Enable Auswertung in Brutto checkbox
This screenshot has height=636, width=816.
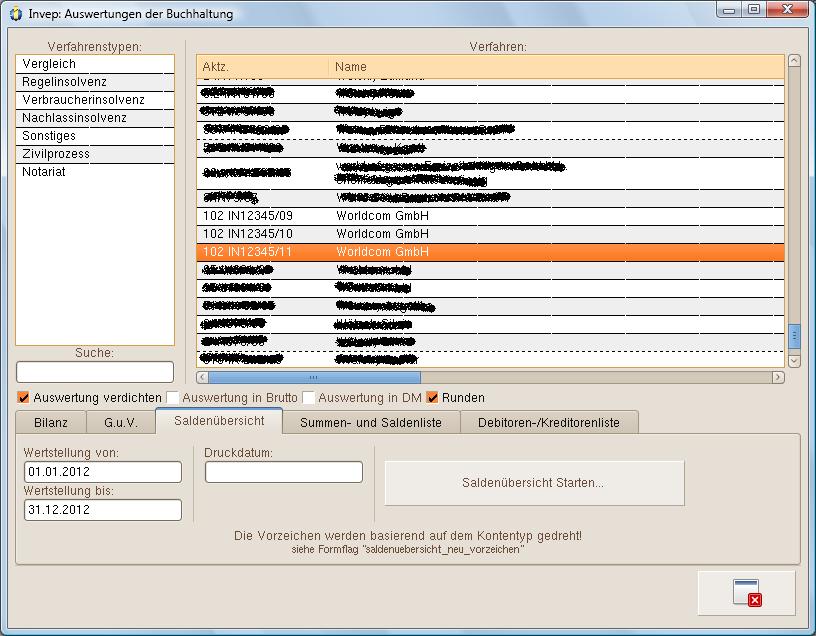coord(172,398)
